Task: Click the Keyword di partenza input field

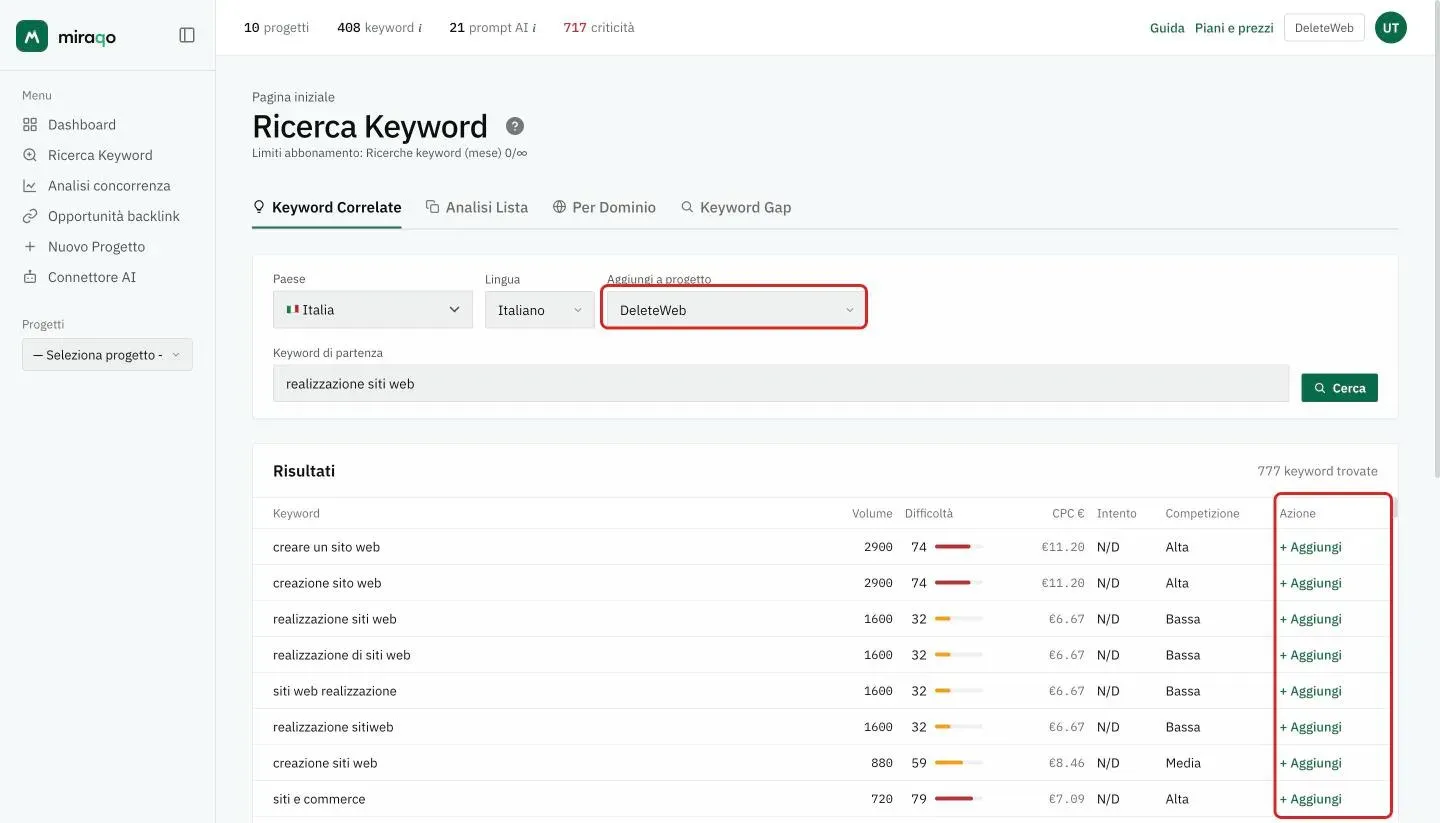Action: click(781, 383)
